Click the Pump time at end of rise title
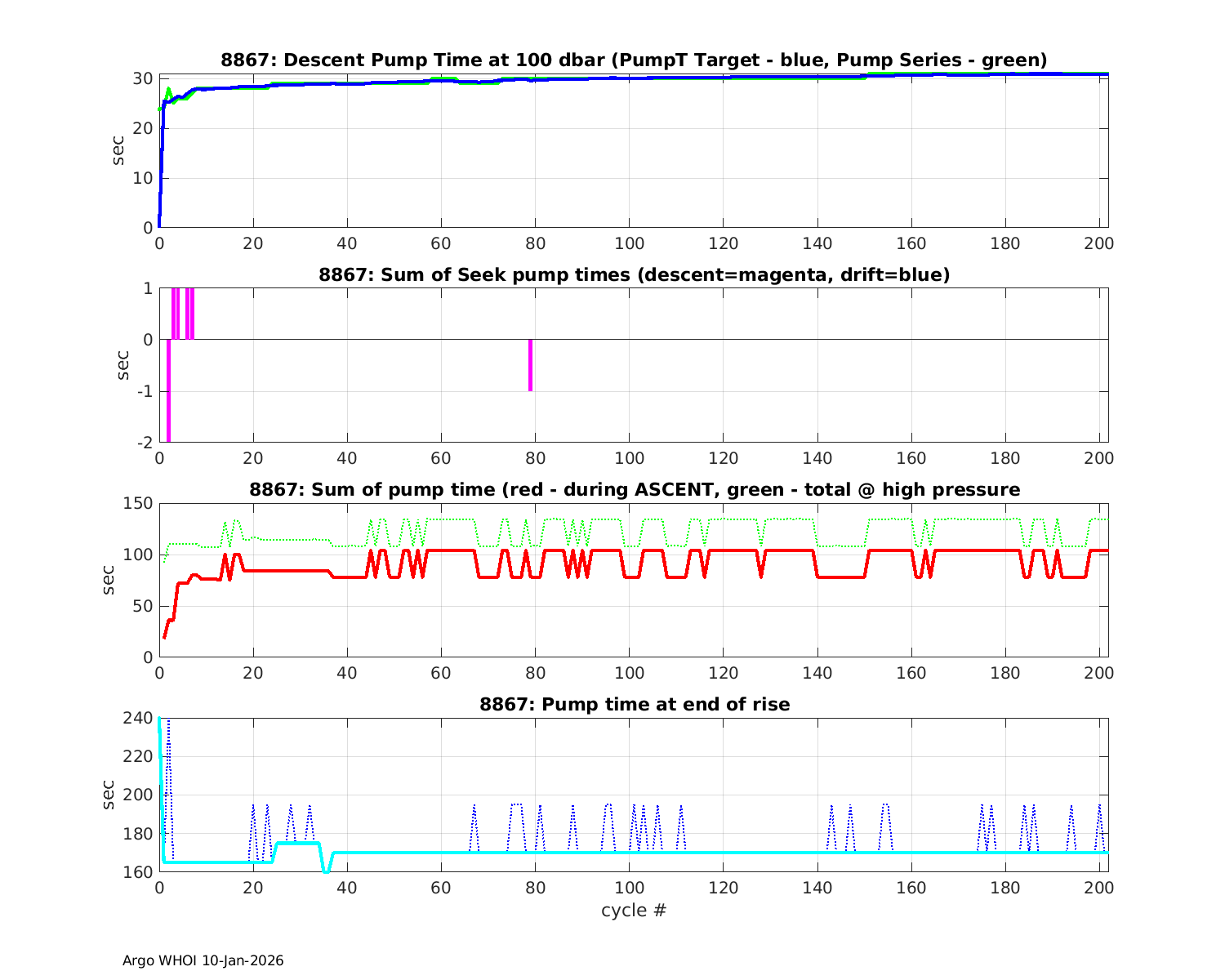 pos(634,704)
